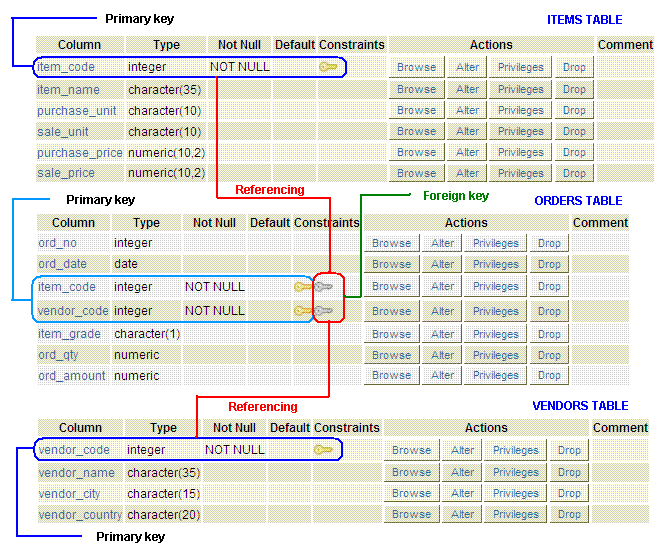The image size is (658, 557).
Task: Open vendor_city column link
Action: coord(69,494)
